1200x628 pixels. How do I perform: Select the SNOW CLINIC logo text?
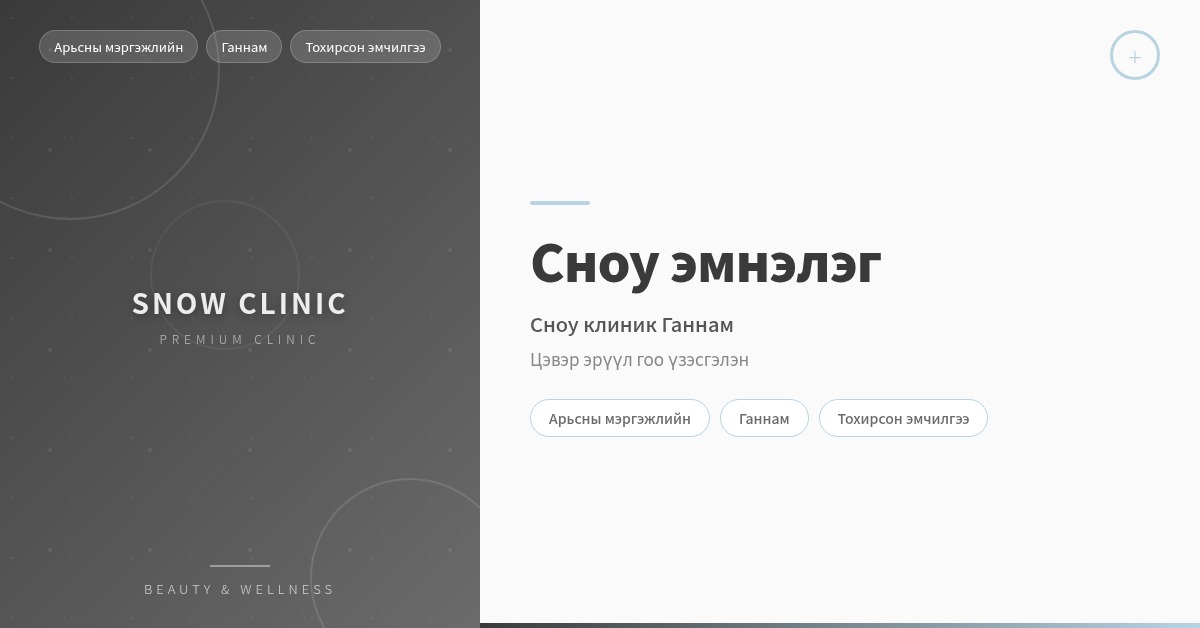tap(240, 303)
